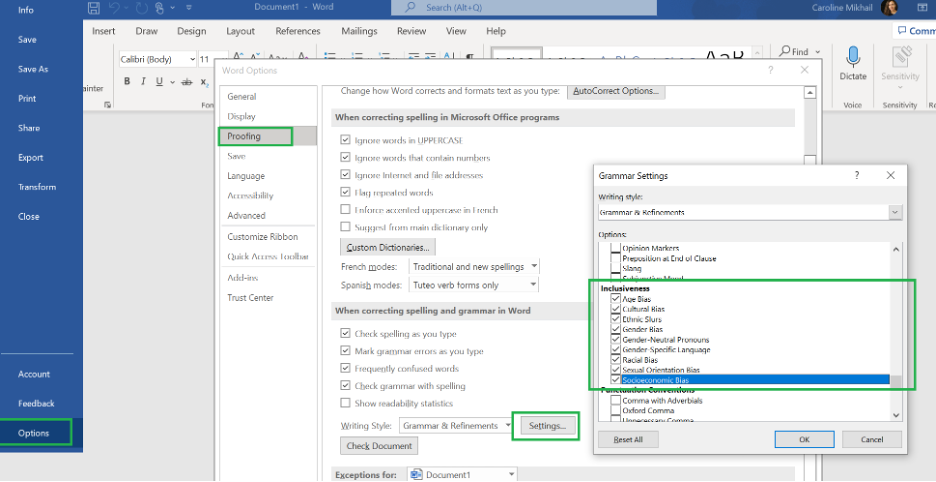
Task: Click the Italic I icon
Action: (x=143, y=82)
